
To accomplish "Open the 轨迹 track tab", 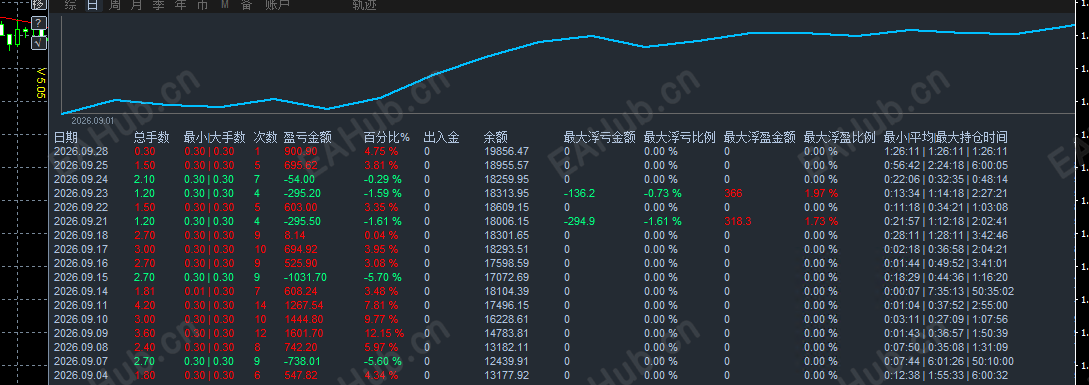I will point(365,5).
